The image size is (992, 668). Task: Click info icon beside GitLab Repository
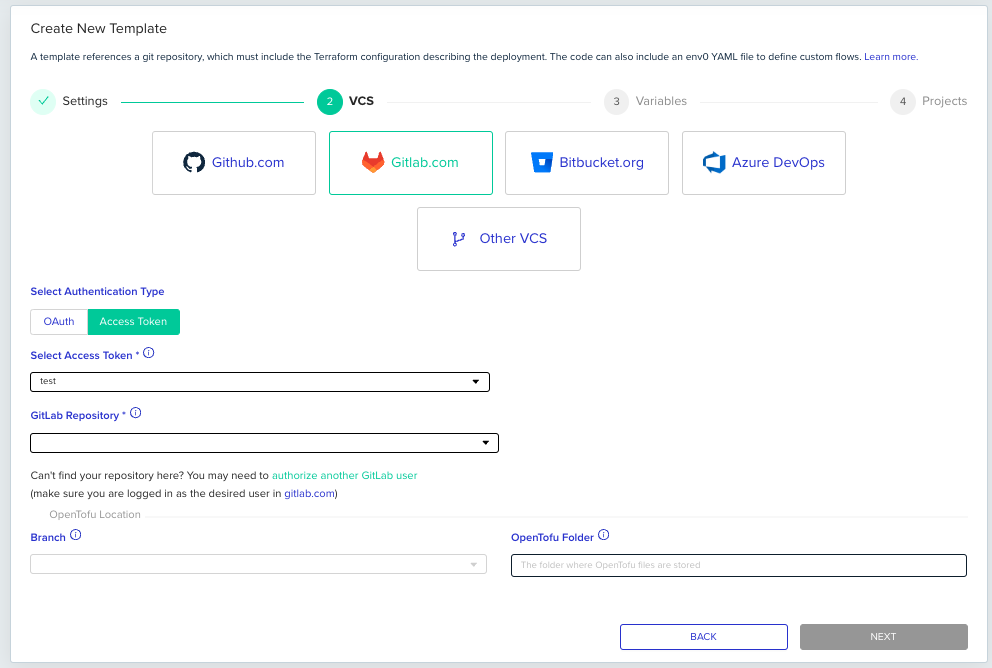click(135, 413)
